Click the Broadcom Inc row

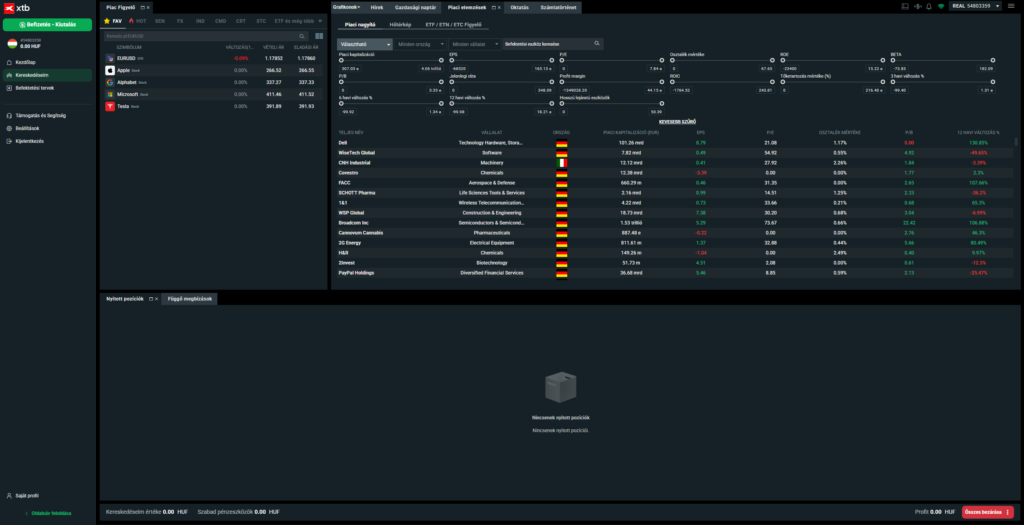click(x=675, y=223)
